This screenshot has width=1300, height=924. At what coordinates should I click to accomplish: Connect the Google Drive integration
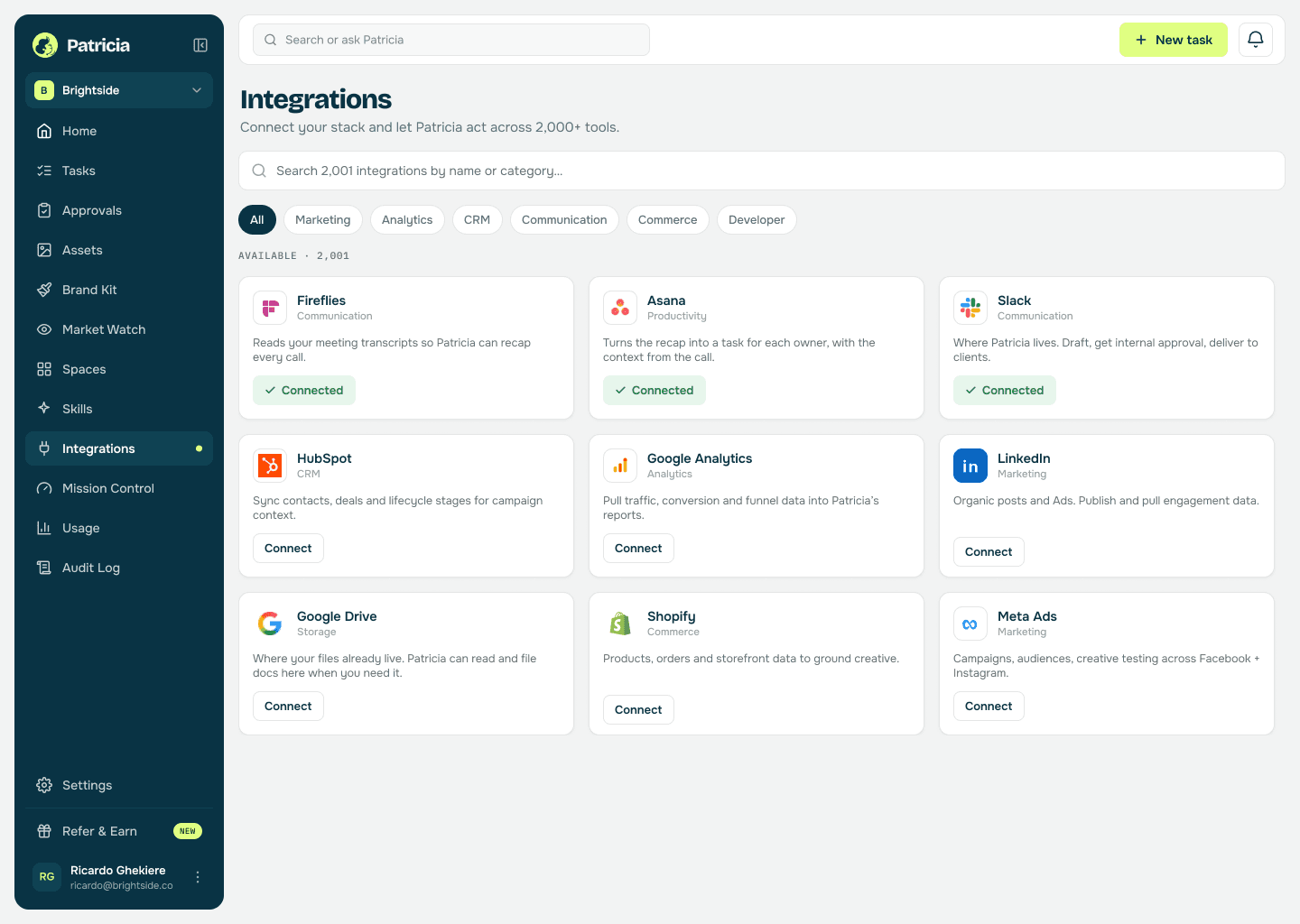click(288, 707)
